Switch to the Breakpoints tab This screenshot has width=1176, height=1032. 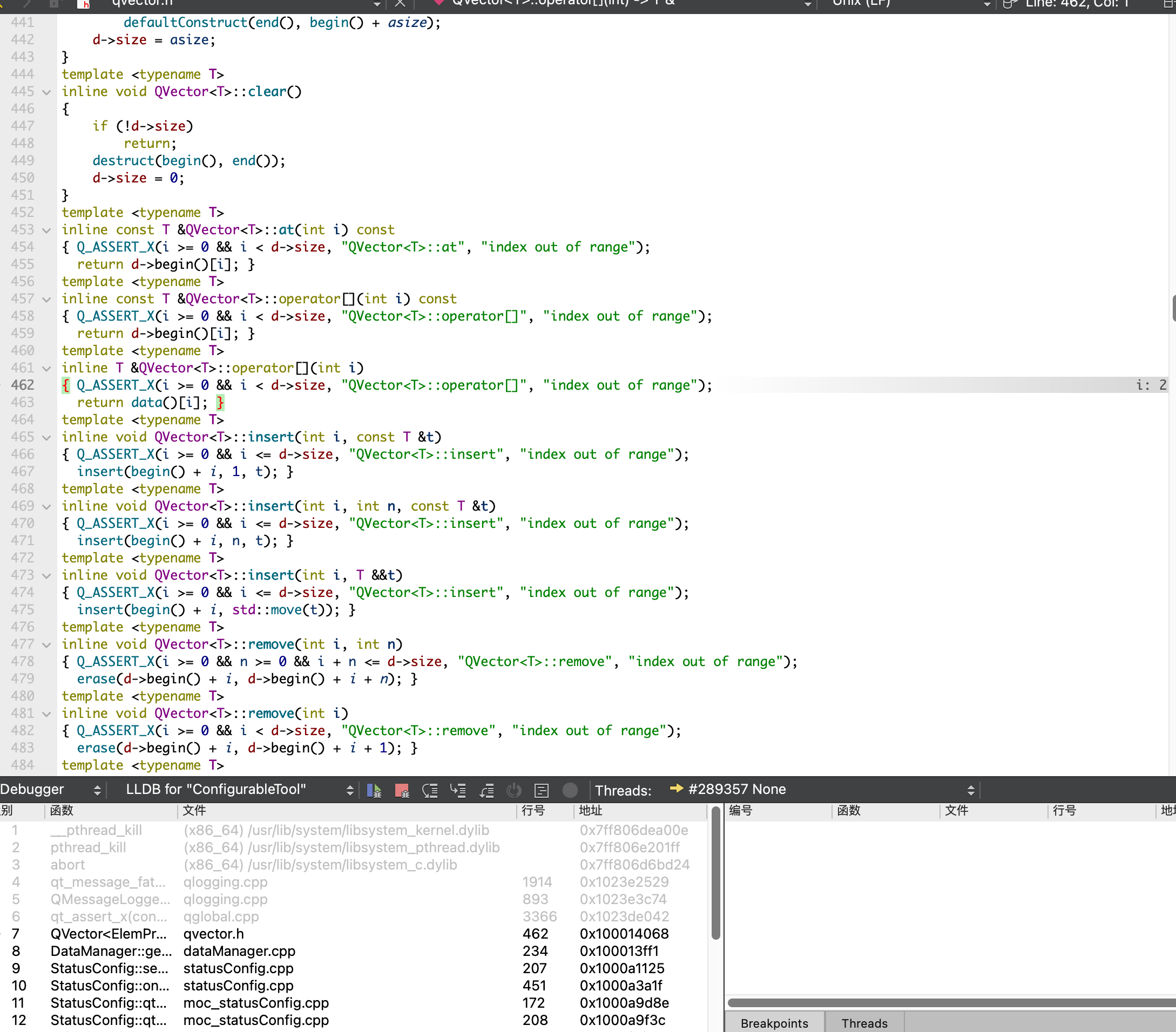tap(774, 1023)
